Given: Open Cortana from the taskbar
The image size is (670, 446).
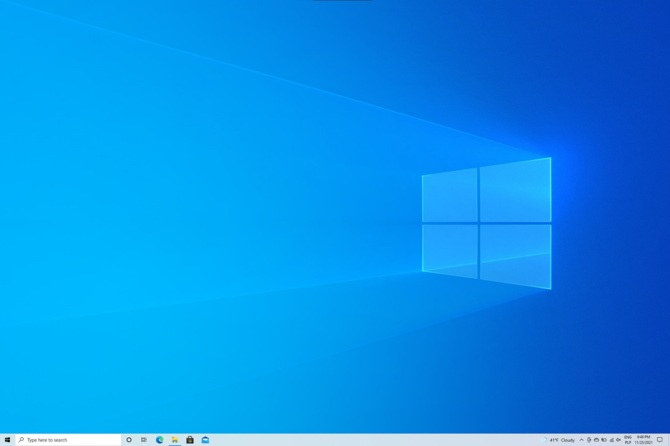Looking at the screenshot, I should tap(129, 440).
